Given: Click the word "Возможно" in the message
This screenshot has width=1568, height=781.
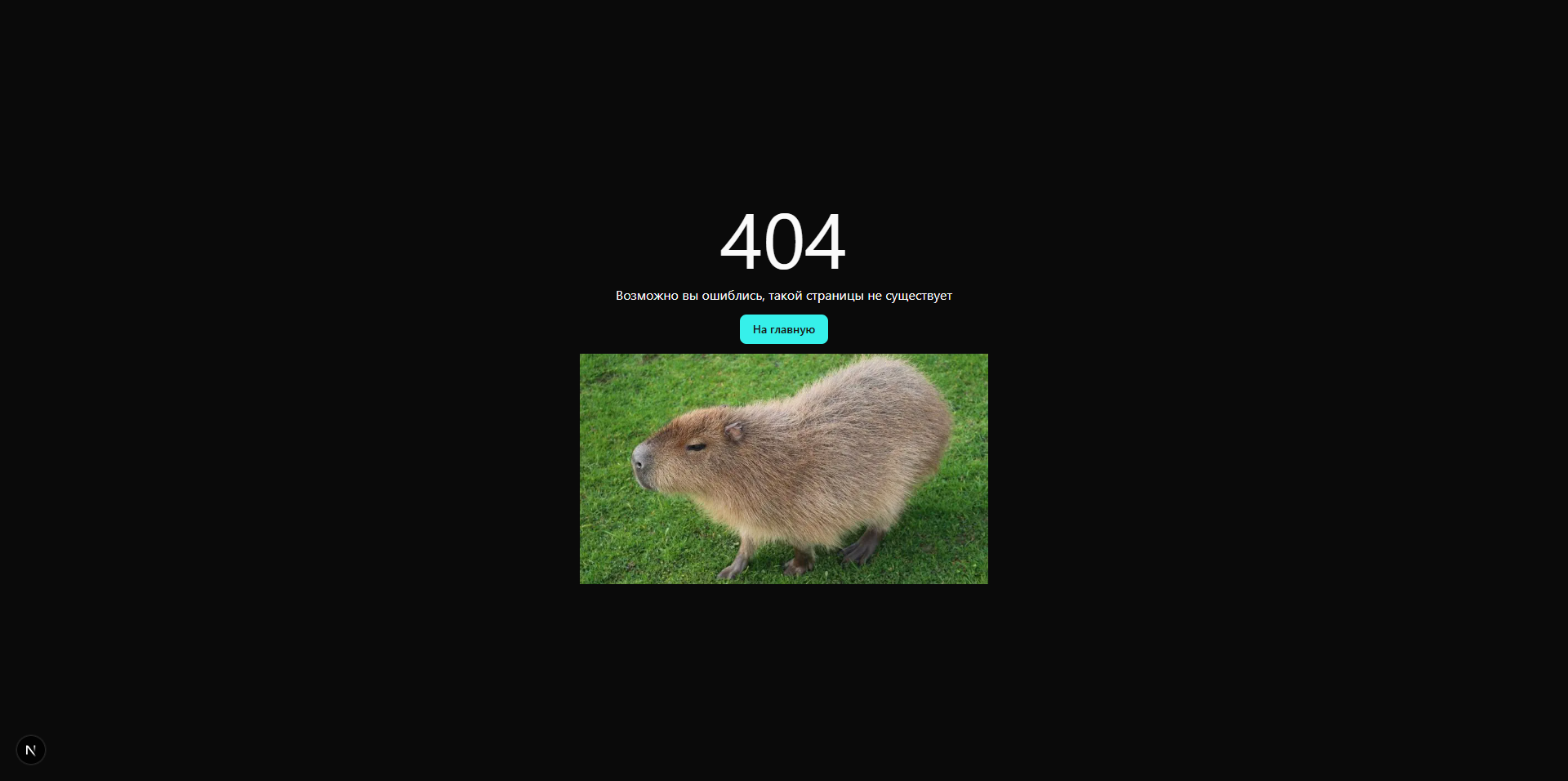Looking at the screenshot, I should 647,296.
